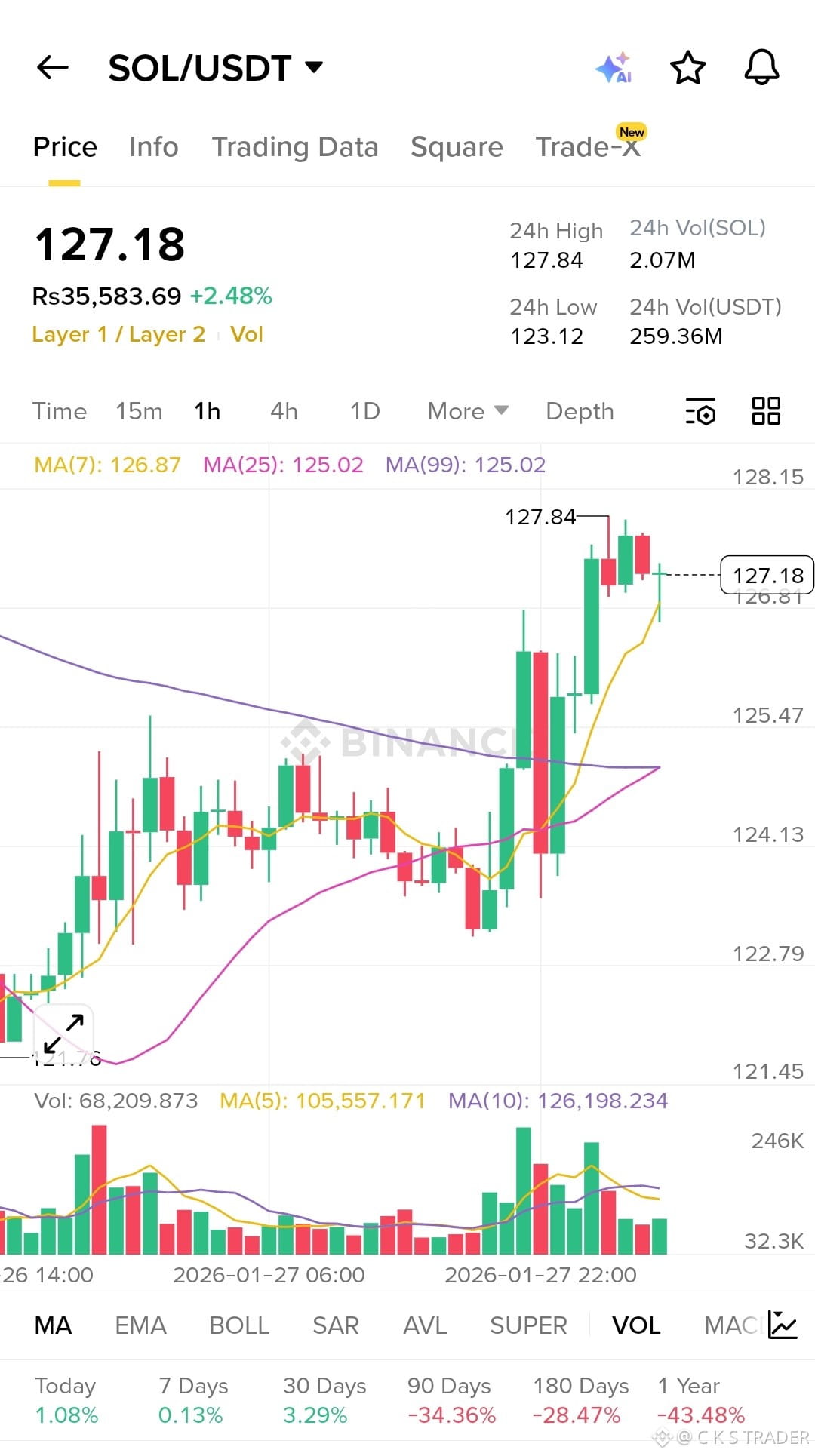The height and width of the screenshot is (1456, 815).
Task: Tap the 2026-01-27 22:00 time label
Action: click(x=540, y=1275)
